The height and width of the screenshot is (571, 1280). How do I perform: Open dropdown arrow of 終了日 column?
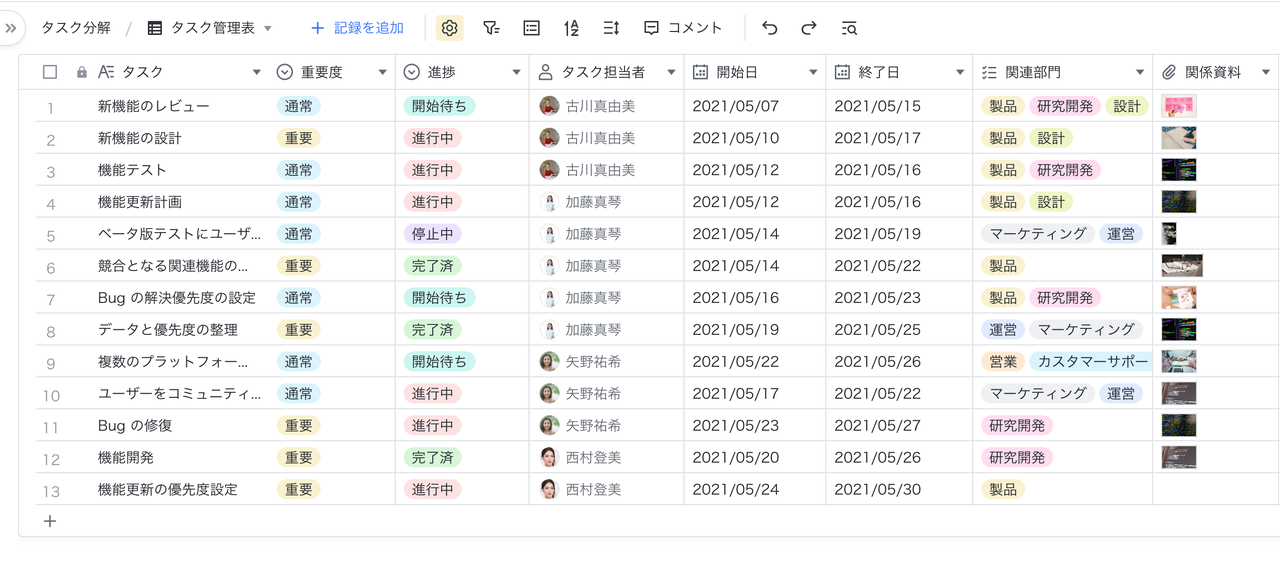click(960, 72)
